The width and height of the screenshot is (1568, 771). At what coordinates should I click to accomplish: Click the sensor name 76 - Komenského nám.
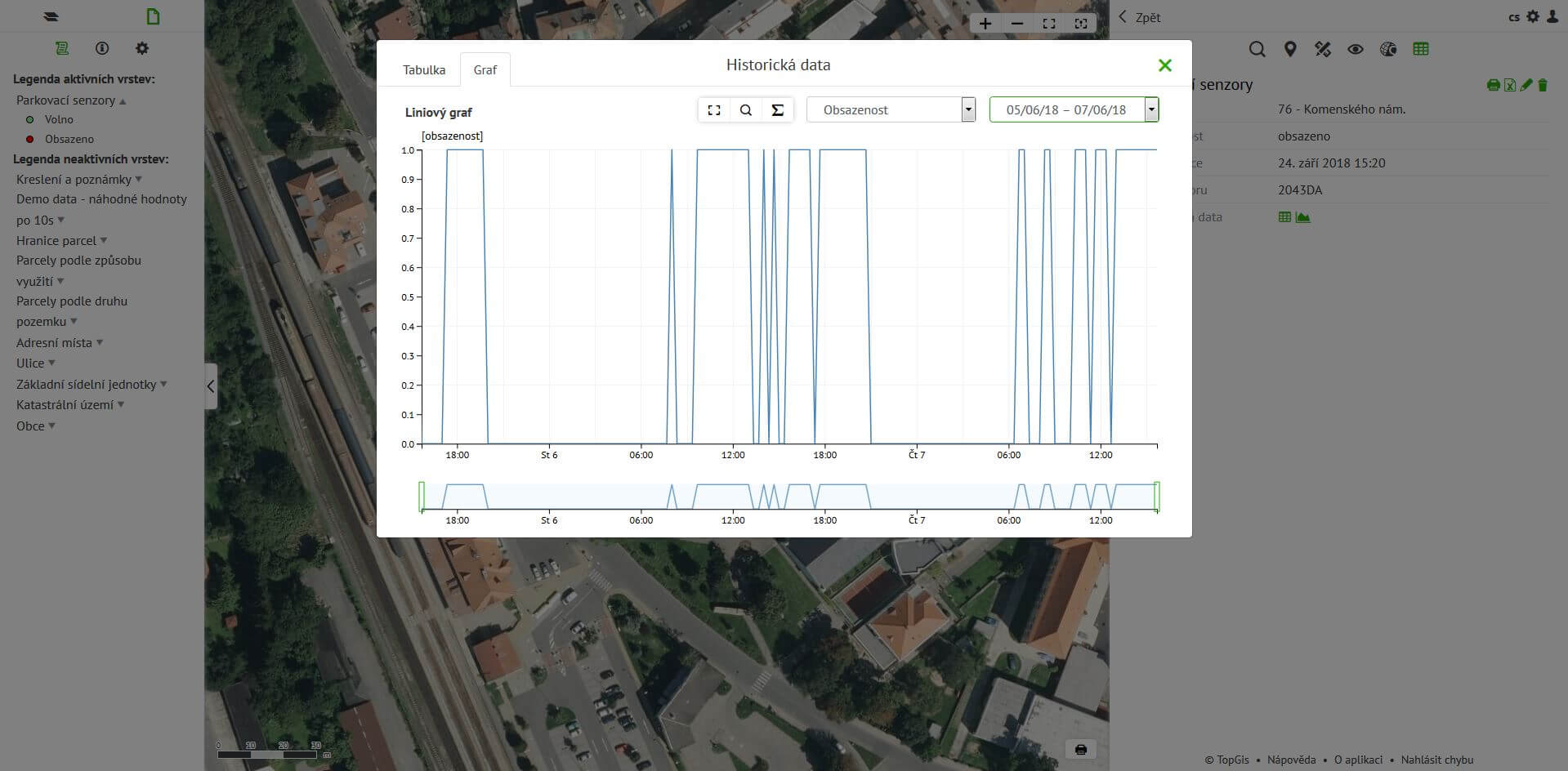(x=1342, y=109)
